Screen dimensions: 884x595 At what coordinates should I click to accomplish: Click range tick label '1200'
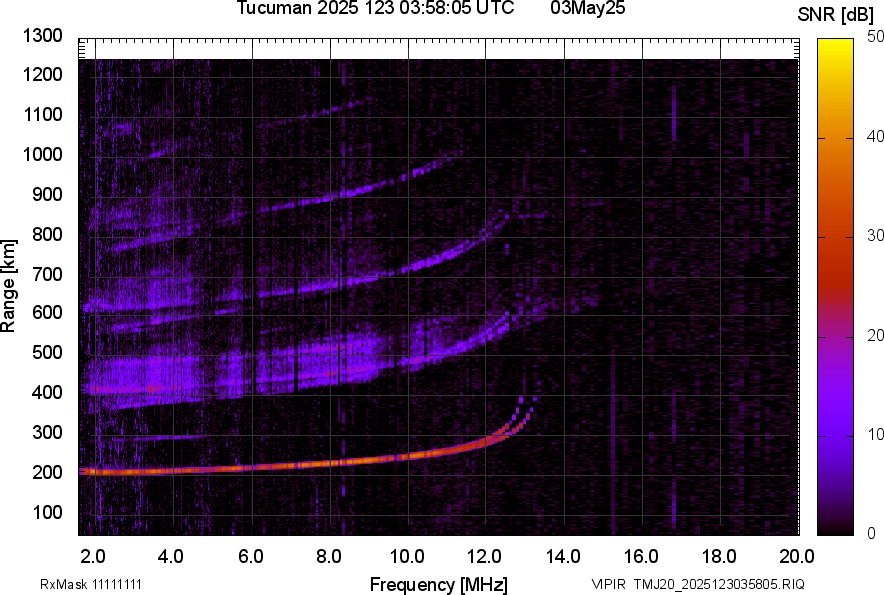coord(43,74)
